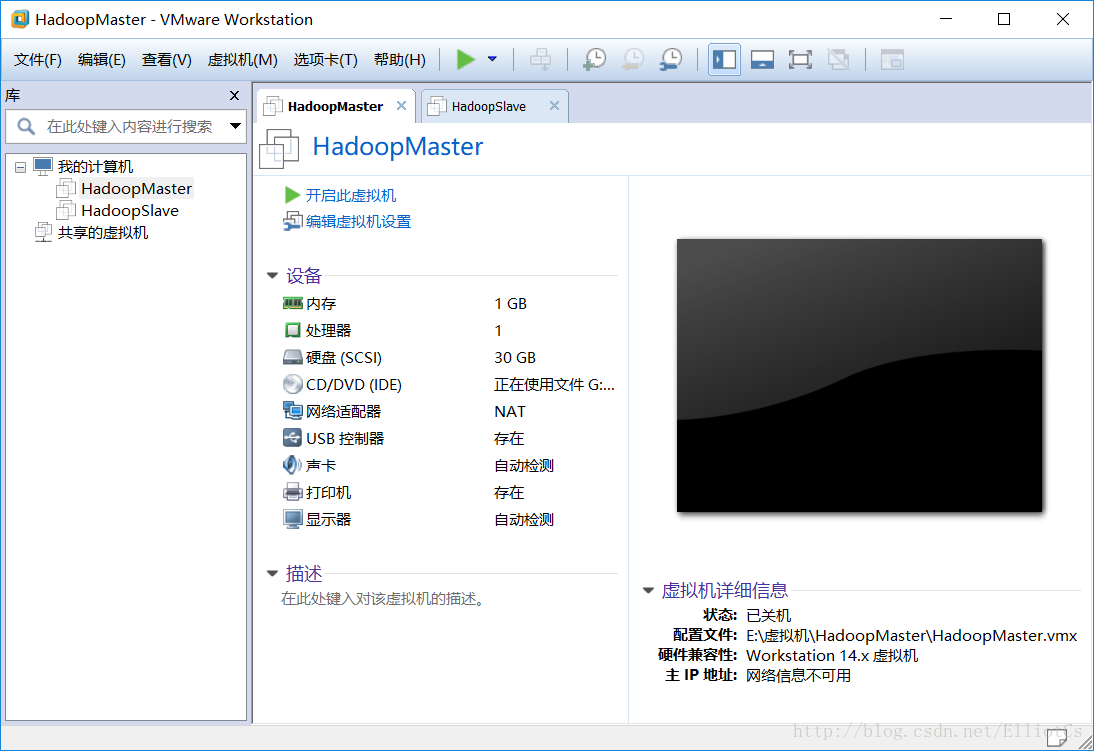Screen dimensions: 1094x751
Task: Open the 编辑(E) menu
Action: (x=102, y=60)
